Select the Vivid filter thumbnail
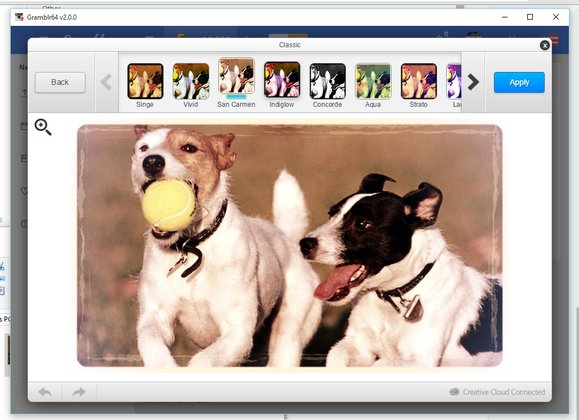Screen dimensions: 579x420 tap(191, 81)
